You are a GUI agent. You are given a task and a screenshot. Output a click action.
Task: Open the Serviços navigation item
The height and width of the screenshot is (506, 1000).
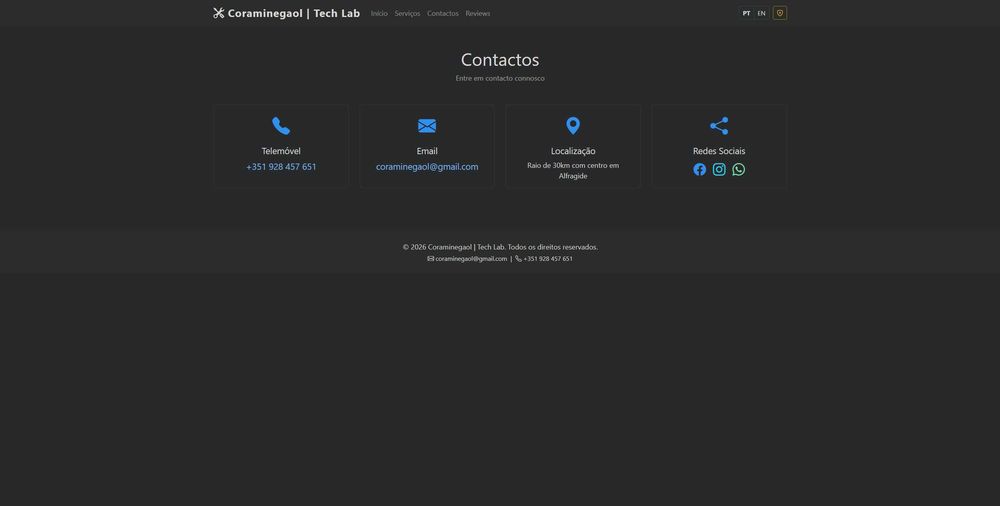click(407, 13)
